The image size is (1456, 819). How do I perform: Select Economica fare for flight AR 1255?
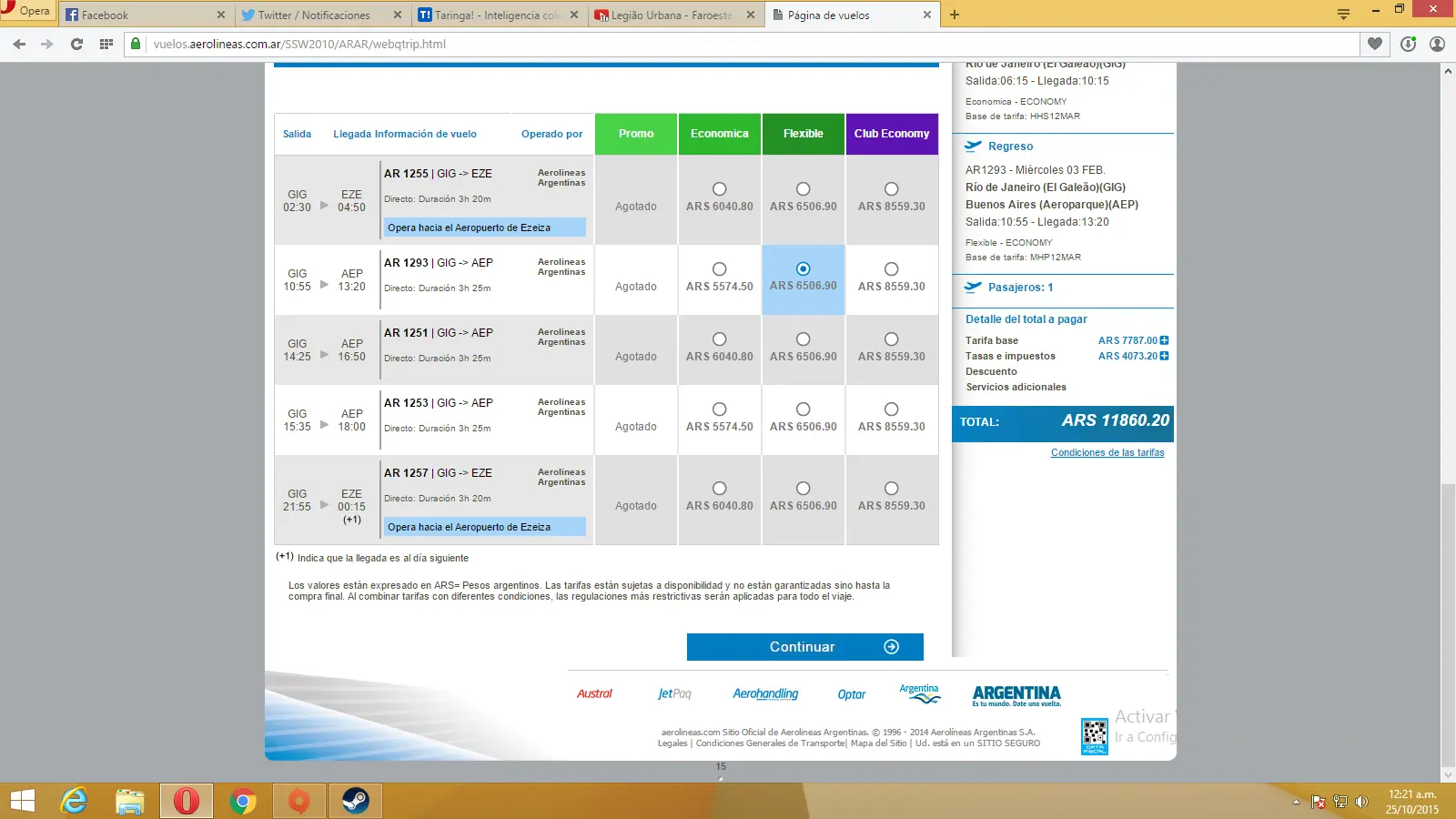(720, 189)
